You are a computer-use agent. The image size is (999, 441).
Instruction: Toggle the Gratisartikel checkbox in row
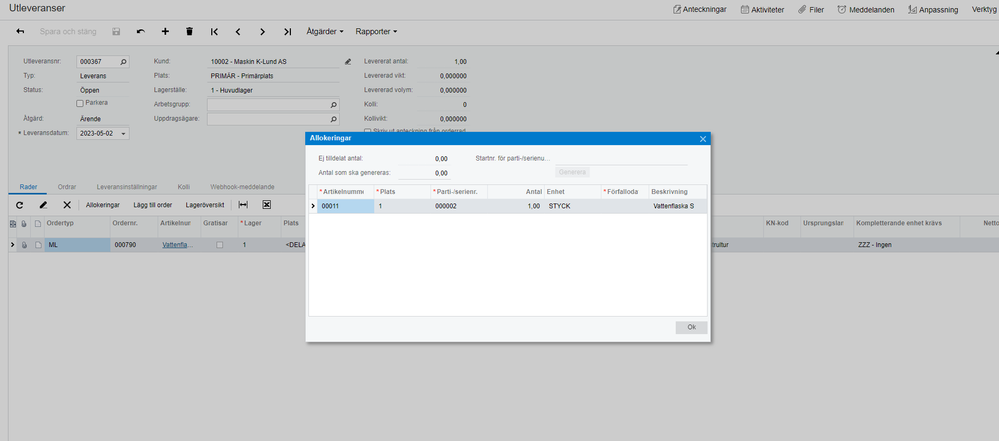pyautogui.click(x=219, y=245)
